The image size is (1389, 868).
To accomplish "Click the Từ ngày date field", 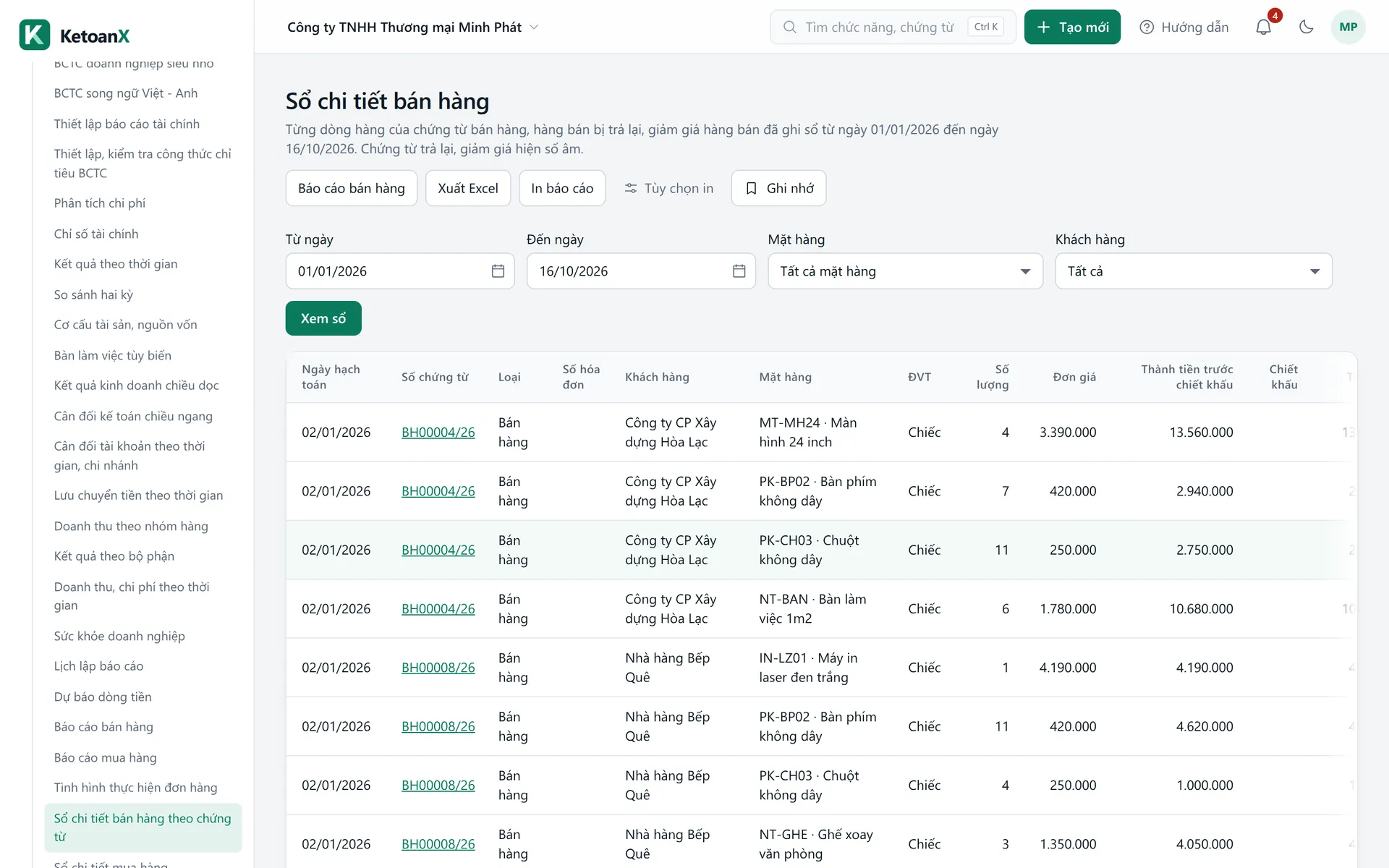I will click(x=399, y=271).
